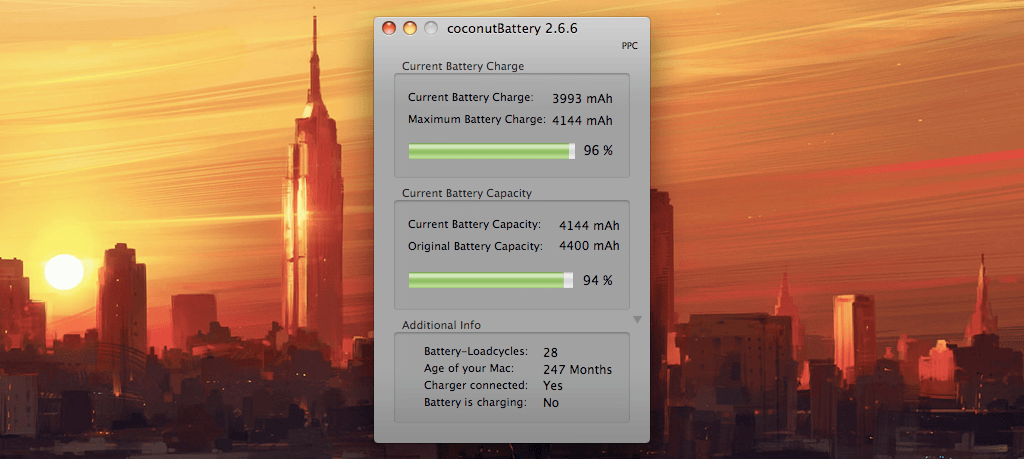Select the 4144 mAh current capacity value

(589, 225)
